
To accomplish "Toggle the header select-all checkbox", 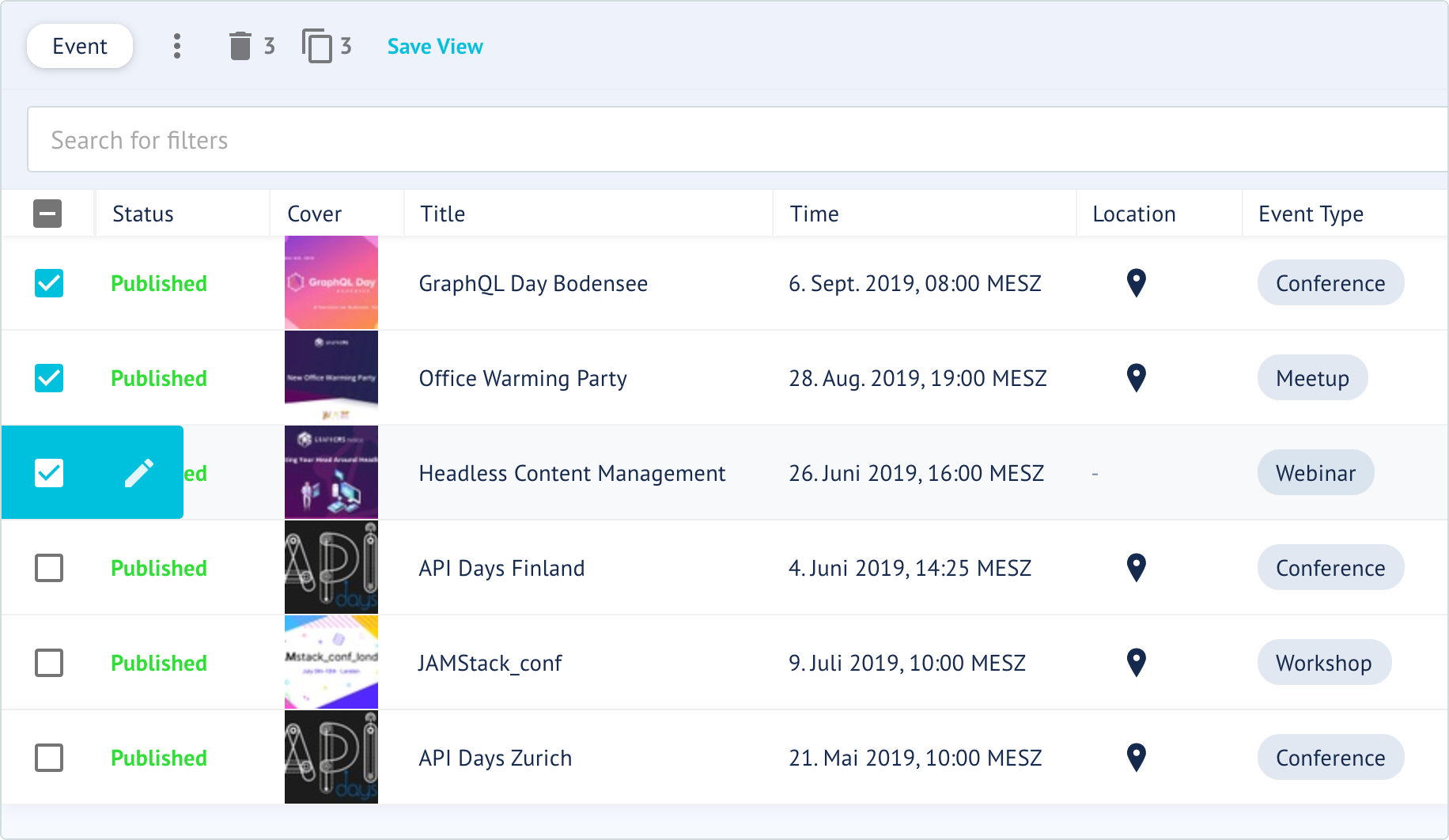I will click(x=47, y=214).
